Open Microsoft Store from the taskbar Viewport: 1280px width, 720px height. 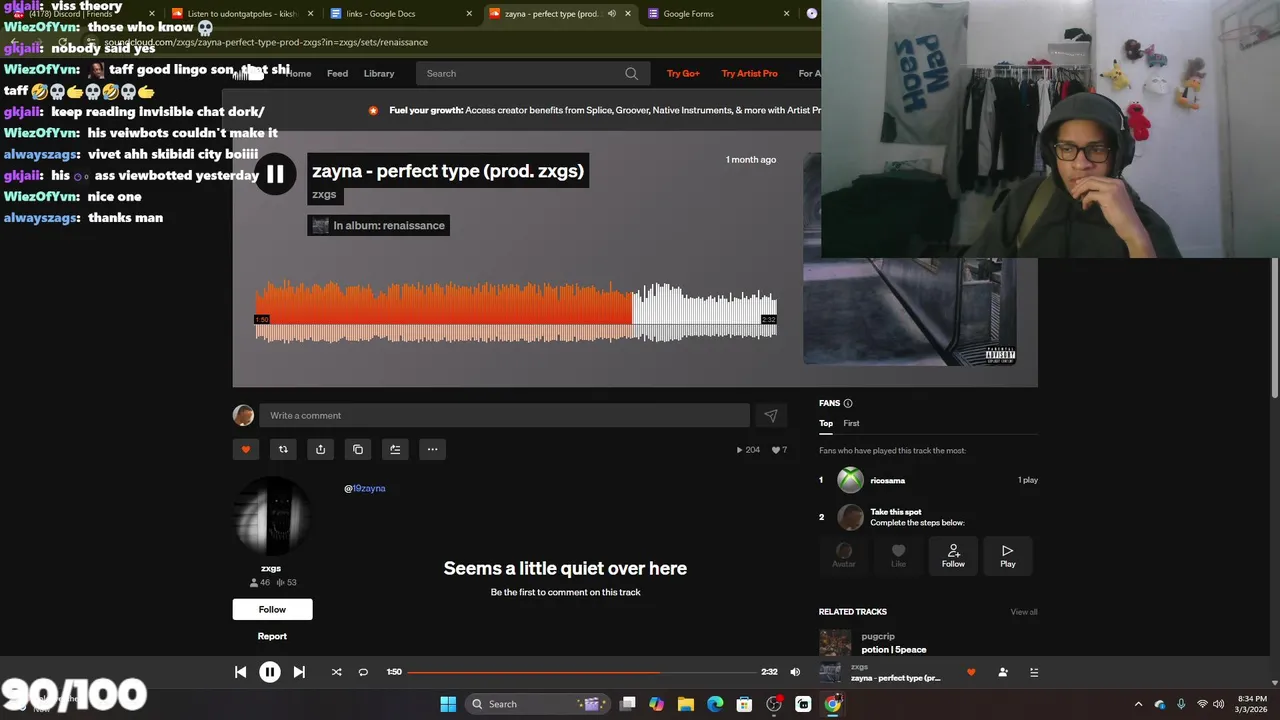tap(744, 704)
